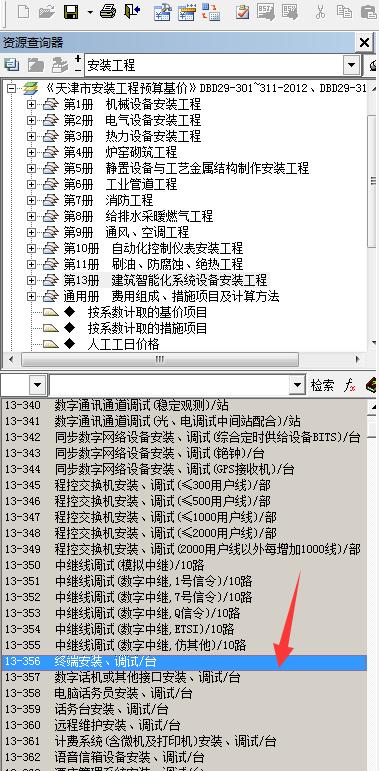Close the 资源查询器 panel
379x771 pixels.
click(x=364, y=43)
